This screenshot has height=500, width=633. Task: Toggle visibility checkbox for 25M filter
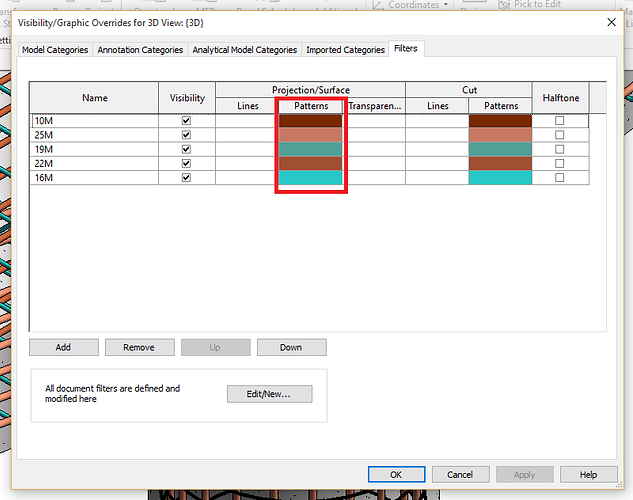pos(186,135)
